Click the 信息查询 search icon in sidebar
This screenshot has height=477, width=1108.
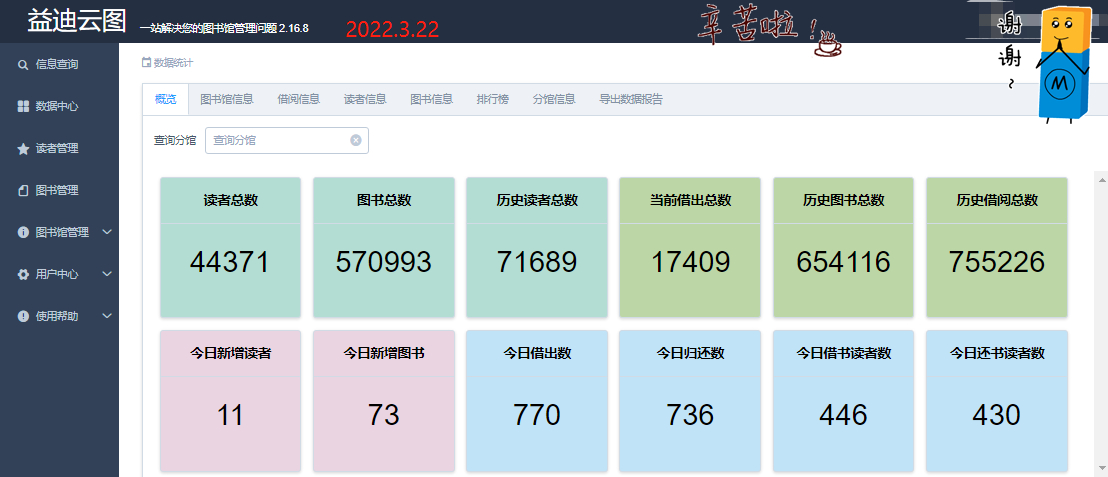pyautogui.click(x=23, y=65)
